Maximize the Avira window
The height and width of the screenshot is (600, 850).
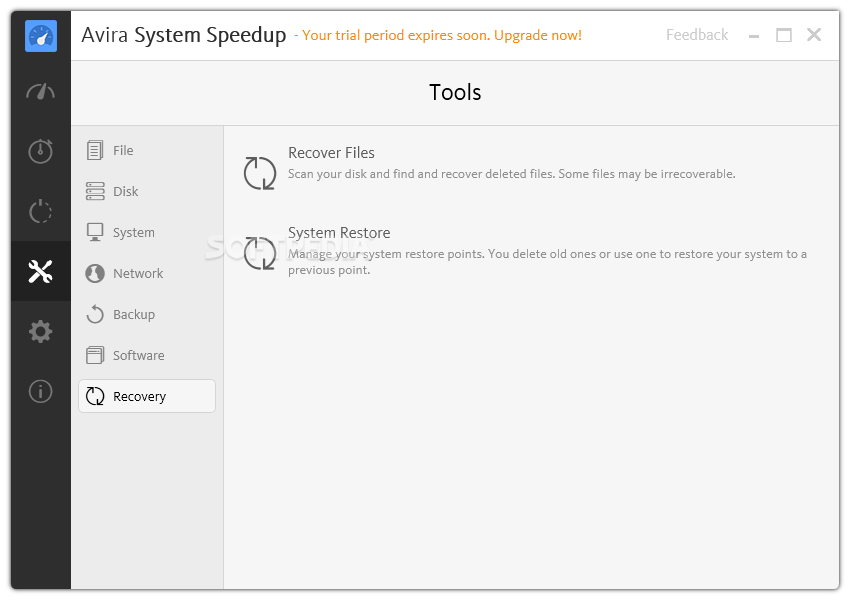[784, 35]
